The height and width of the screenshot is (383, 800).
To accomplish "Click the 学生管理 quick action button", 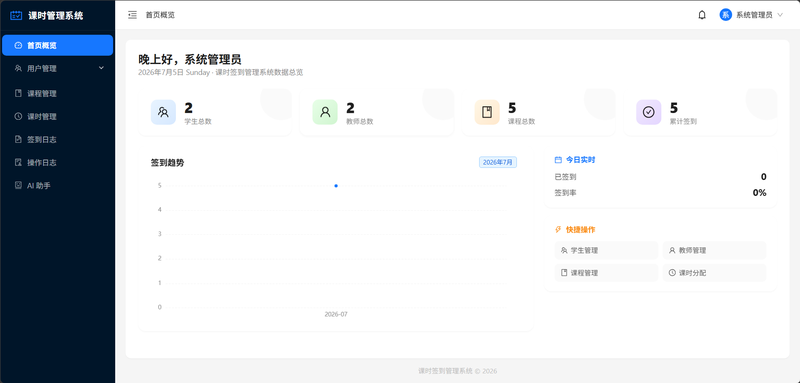I will click(x=606, y=250).
